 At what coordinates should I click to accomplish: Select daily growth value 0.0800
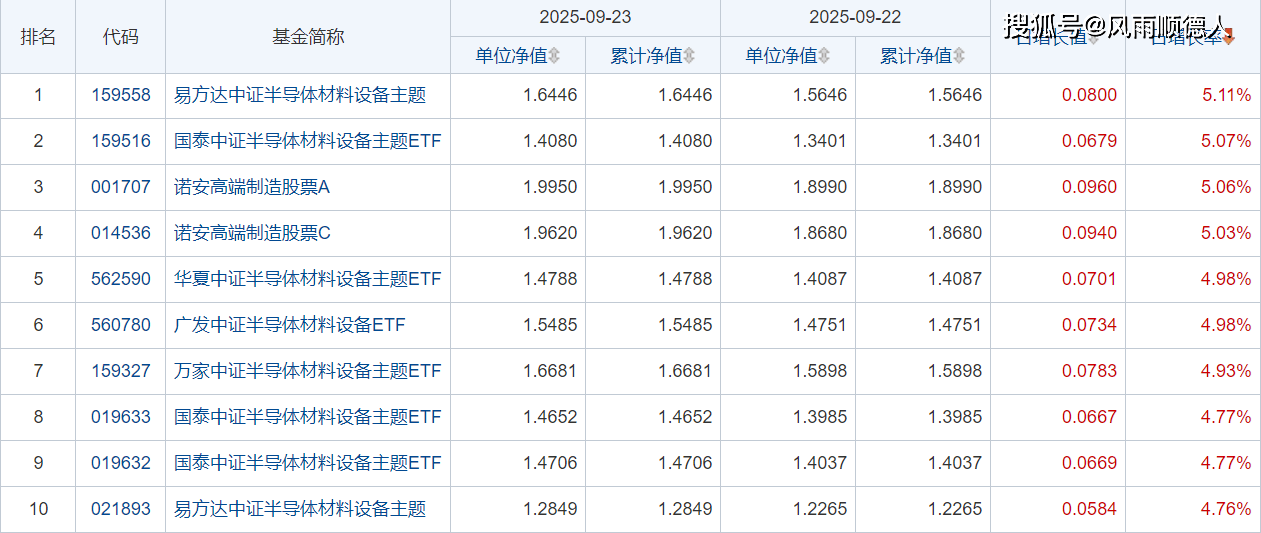point(1090,95)
